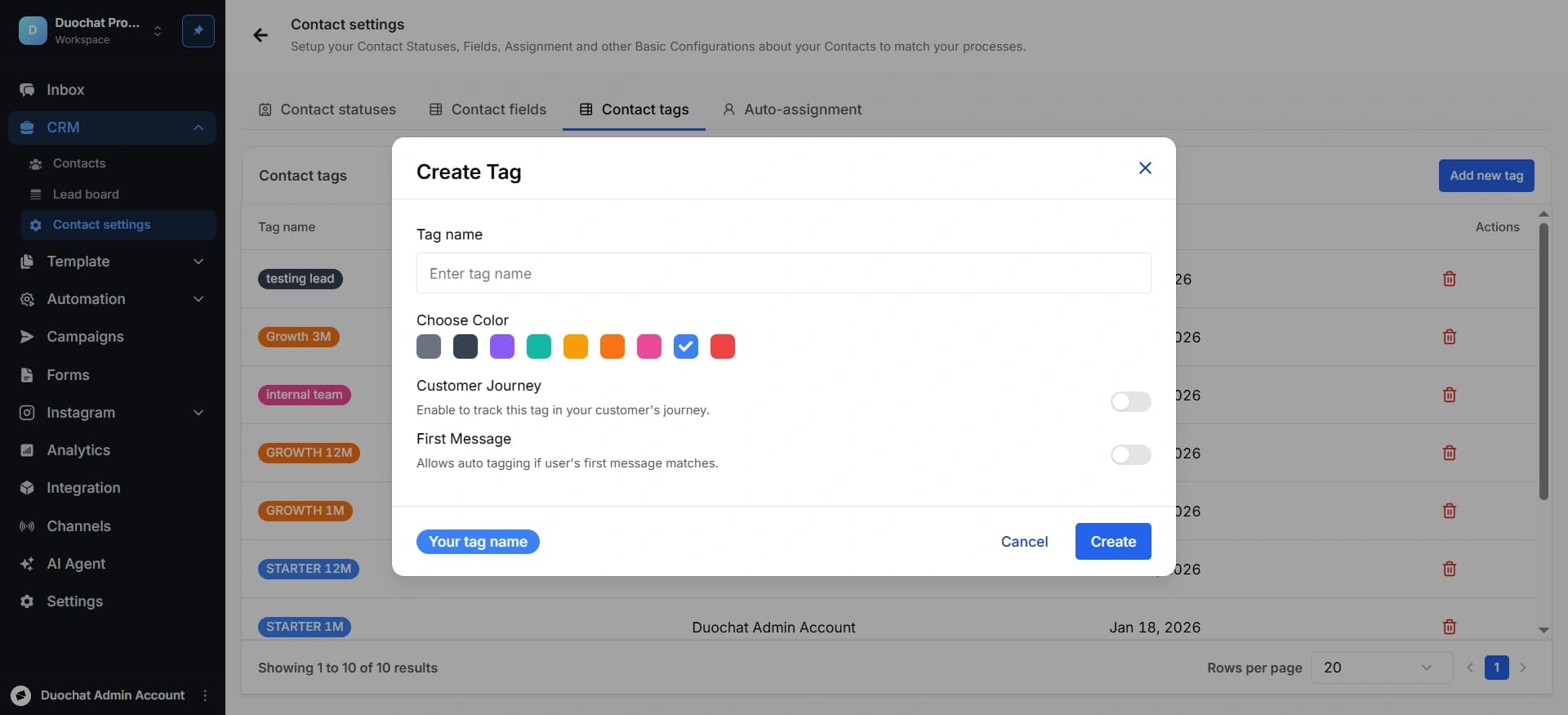Open the workspace switcher dropdown
Screen dimensions: 1568x715
pos(158,31)
